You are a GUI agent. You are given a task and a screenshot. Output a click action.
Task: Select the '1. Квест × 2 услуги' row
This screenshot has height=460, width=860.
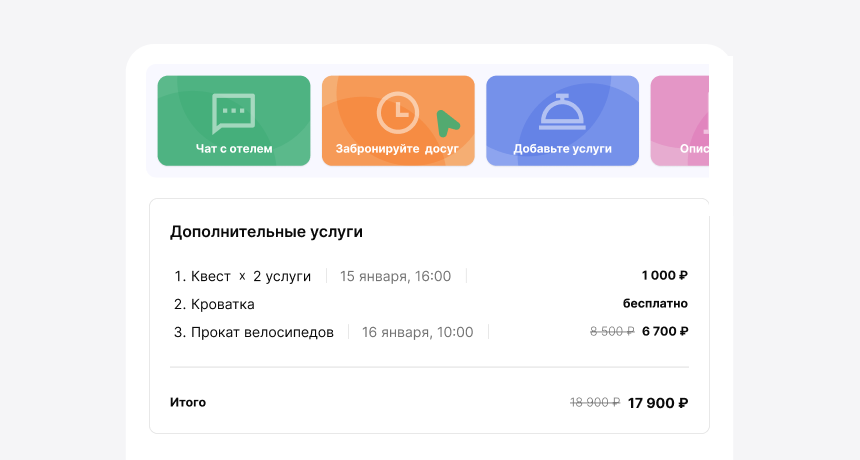429,276
